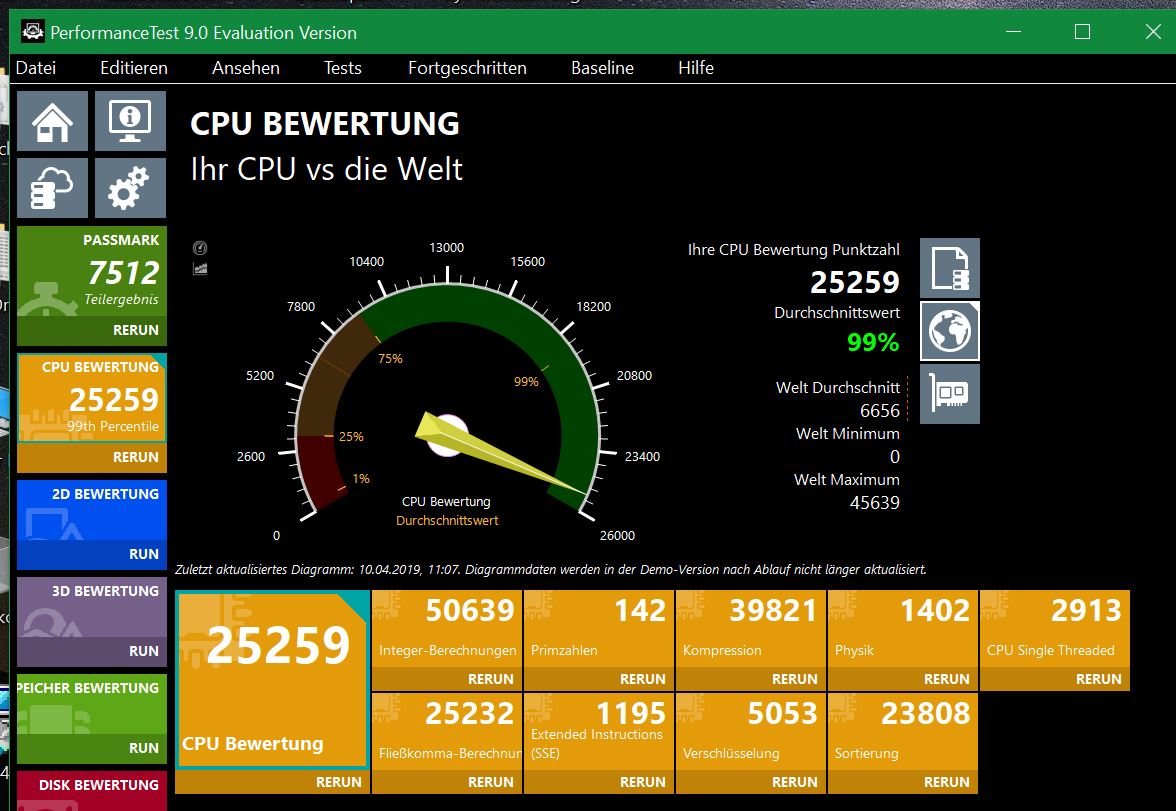Click the CPU Single Threaded 2913 tile
Image resolution: width=1176 pixels, height=811 pixels.
point(1054,629)
